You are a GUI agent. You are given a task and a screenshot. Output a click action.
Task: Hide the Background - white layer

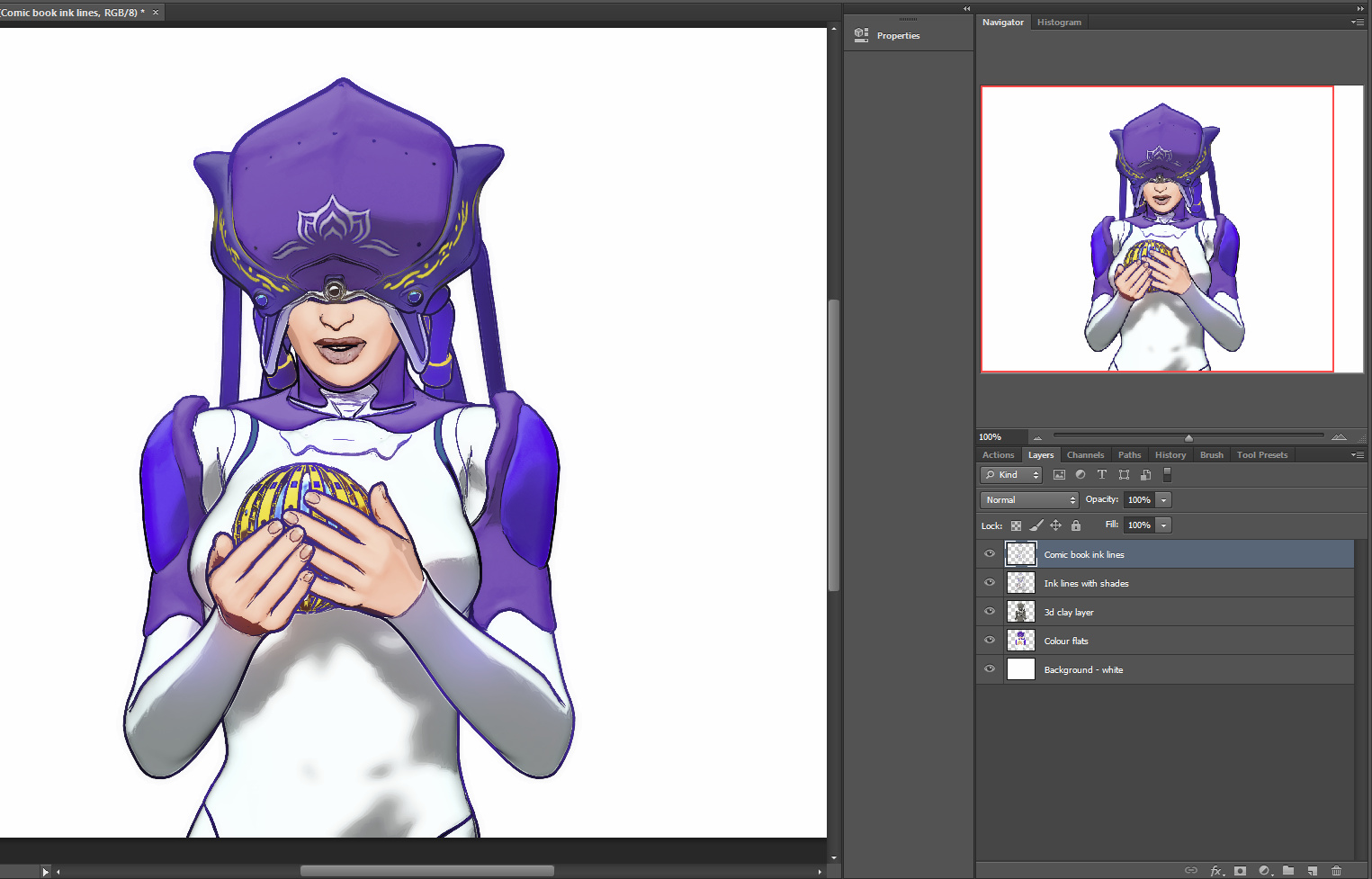click(x=990, y=669)
